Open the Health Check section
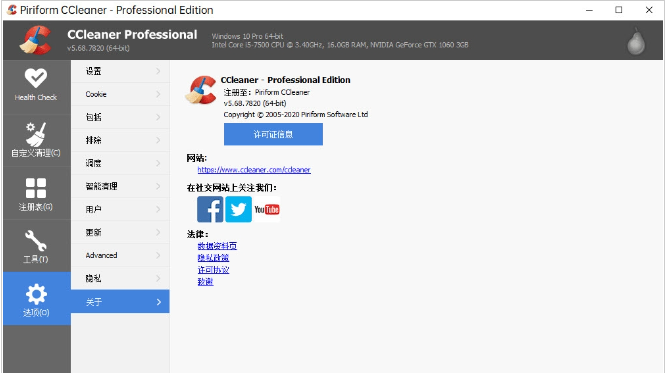The width and height of the screenshot is (671, 373). pos(36,86)
